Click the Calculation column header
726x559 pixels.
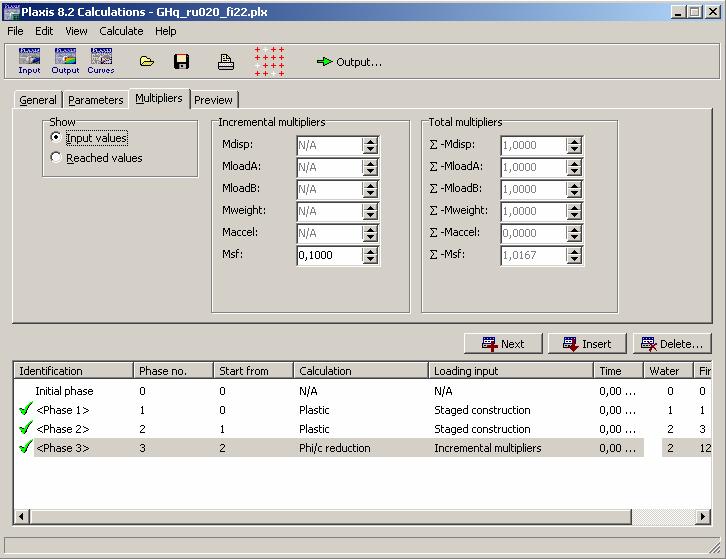(x=361, y=371)
